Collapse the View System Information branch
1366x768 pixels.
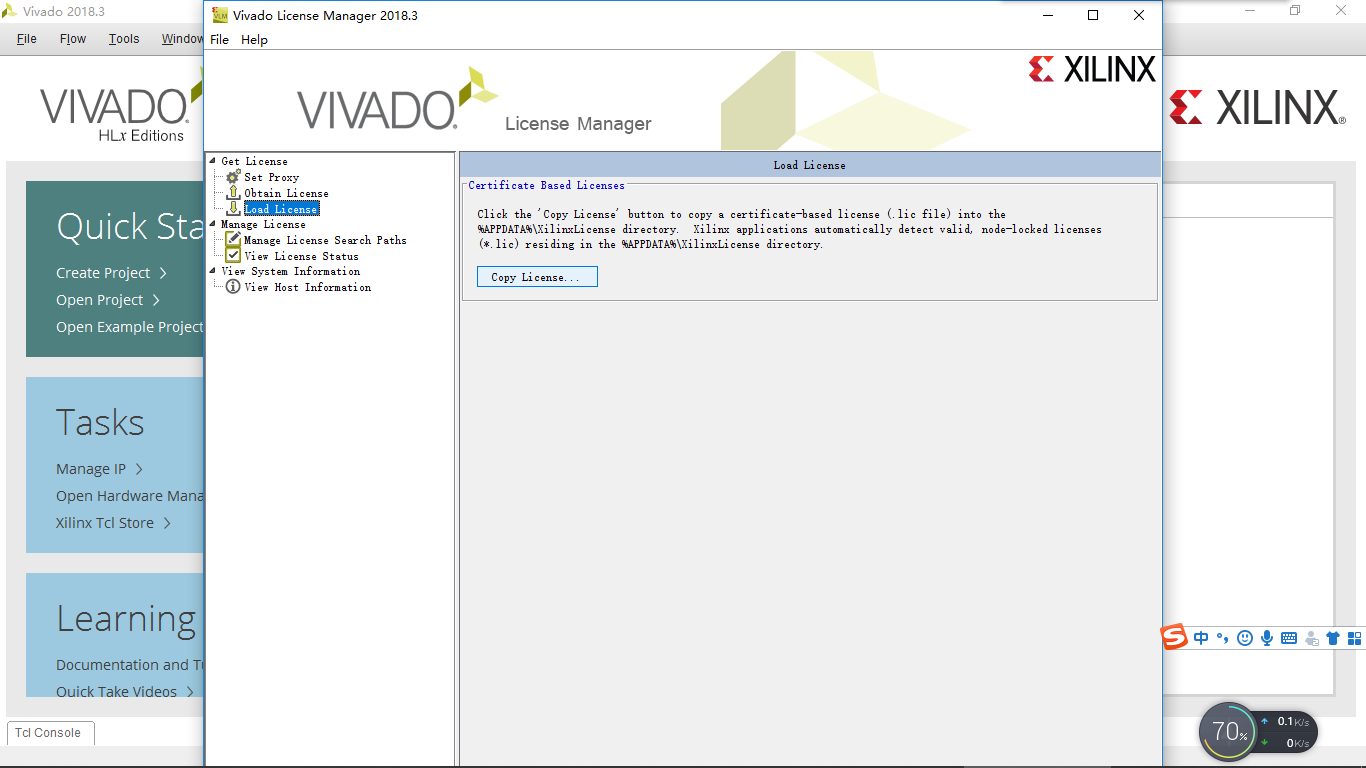click(x=213, y=271)
